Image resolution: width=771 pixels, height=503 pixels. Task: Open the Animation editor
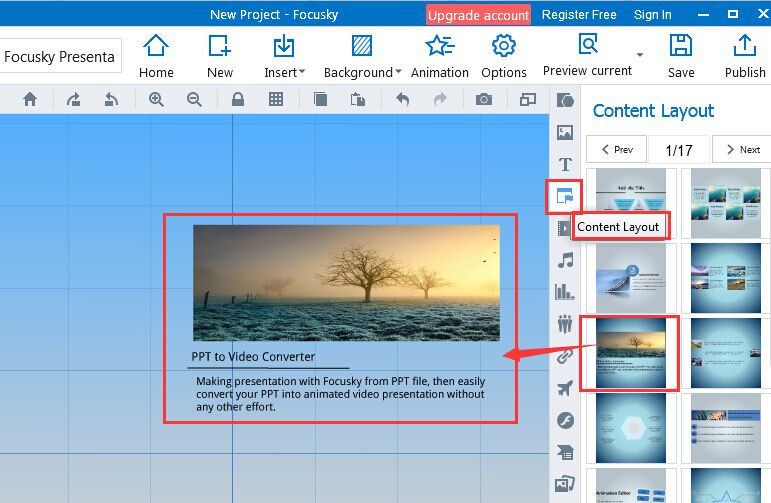[x=440, y=56]
